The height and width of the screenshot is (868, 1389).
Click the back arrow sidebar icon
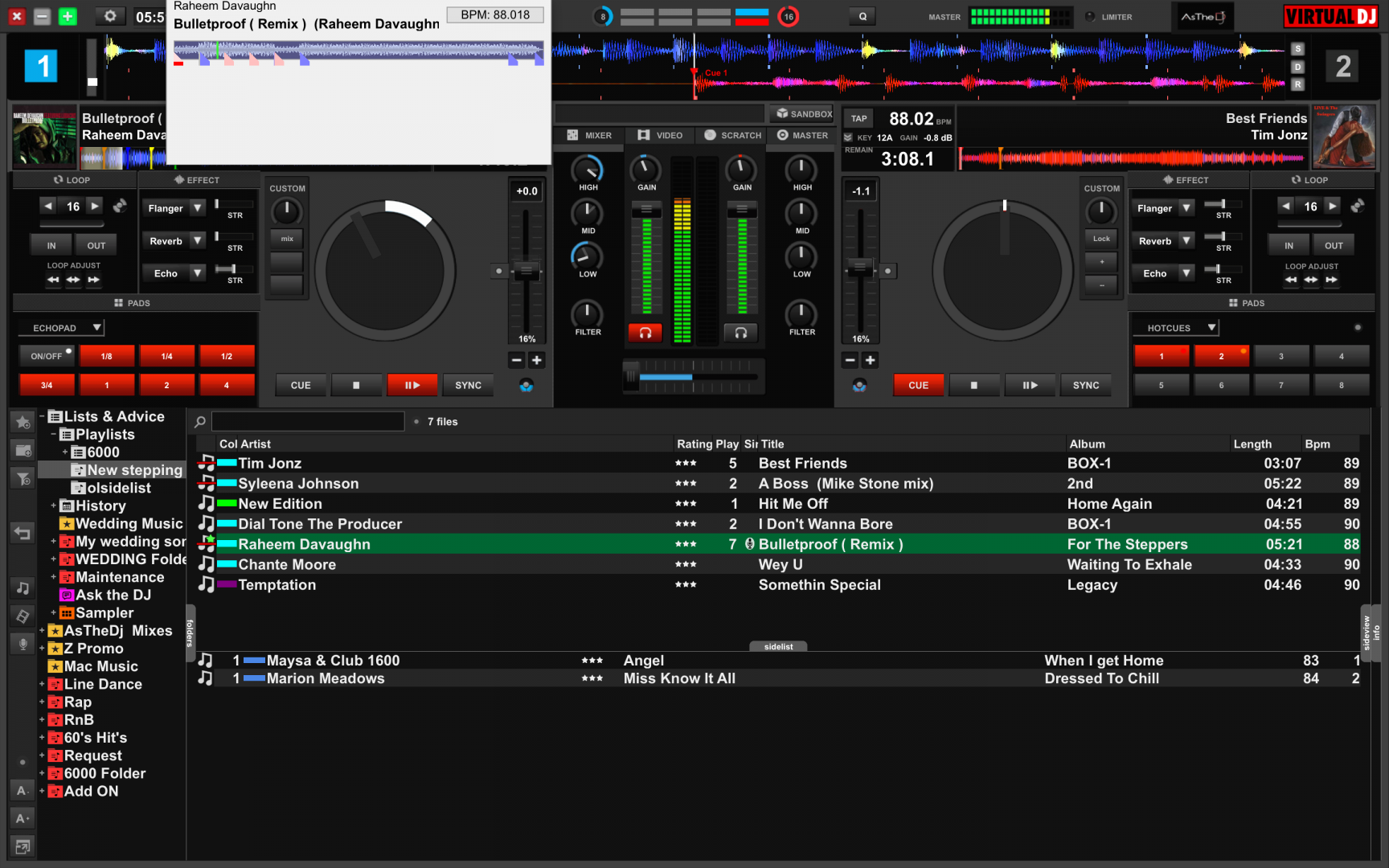pyautogui.click(x=23, y=532)
